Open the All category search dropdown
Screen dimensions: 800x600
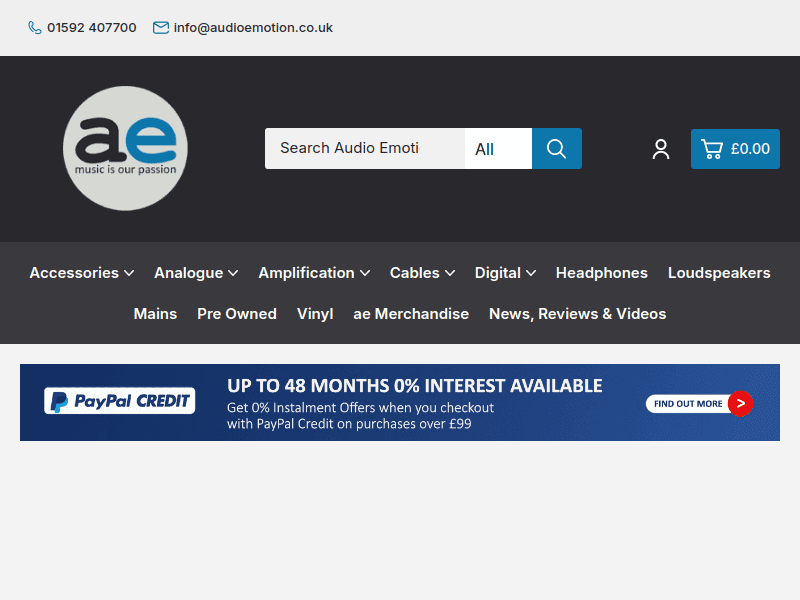pos(497,149)
